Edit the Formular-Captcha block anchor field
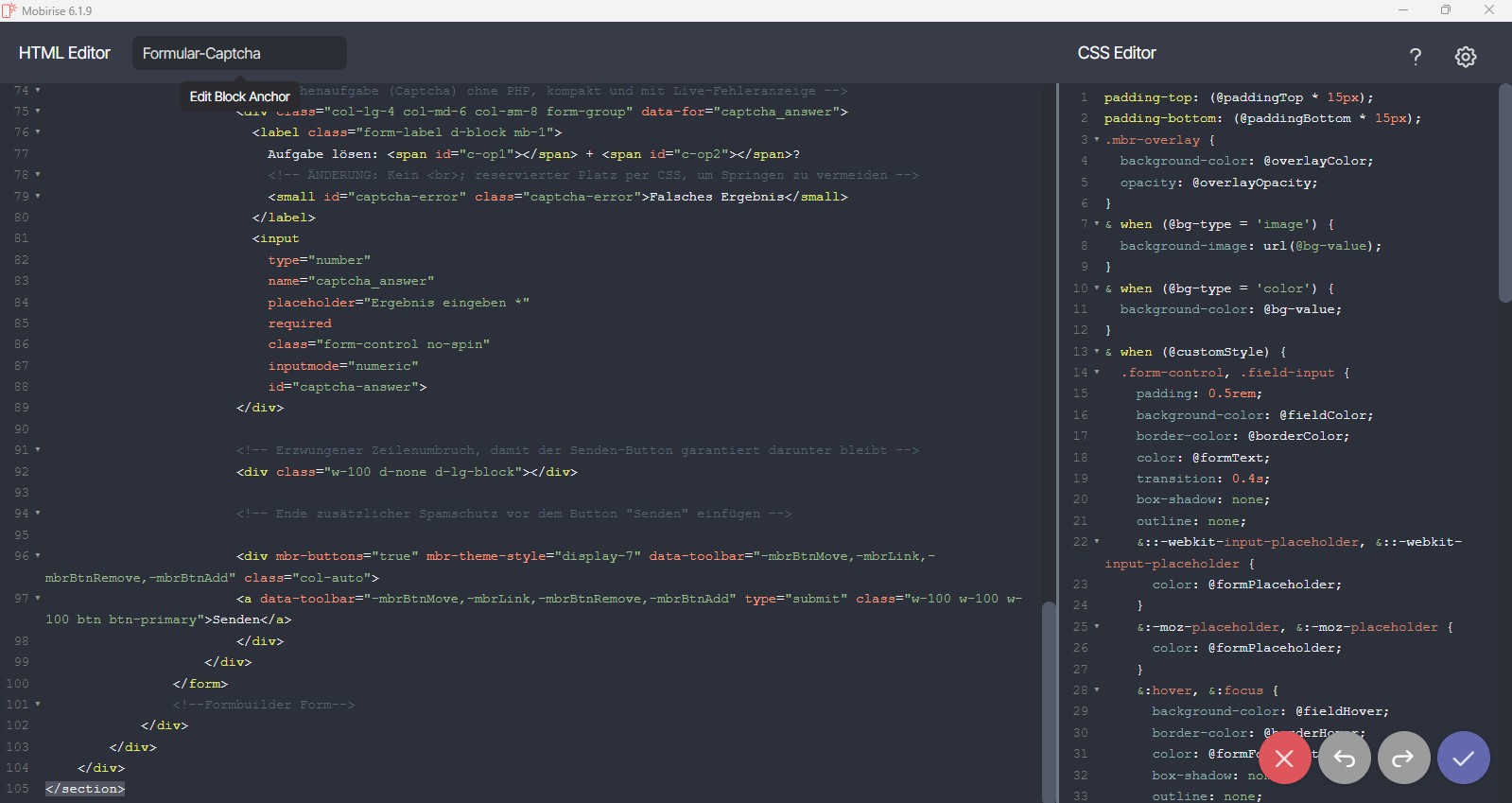 pos(239,53)
